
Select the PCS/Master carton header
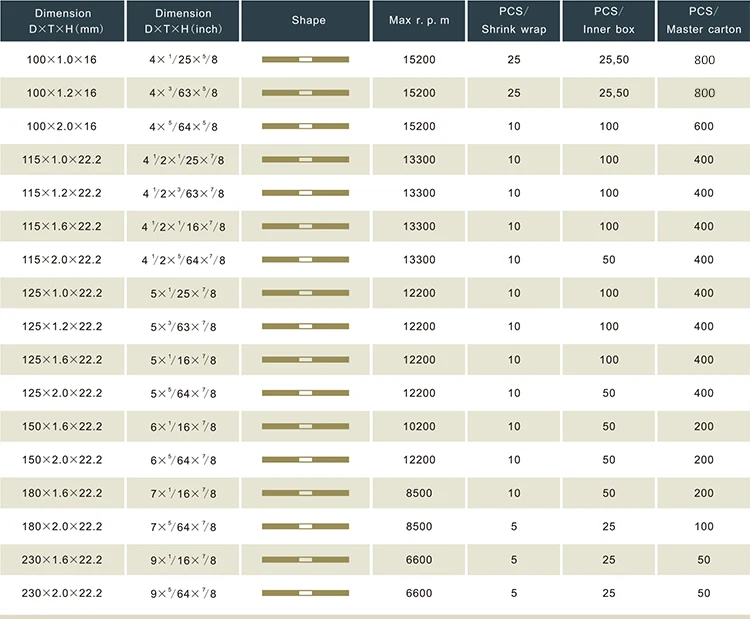(x=704, y=21)
